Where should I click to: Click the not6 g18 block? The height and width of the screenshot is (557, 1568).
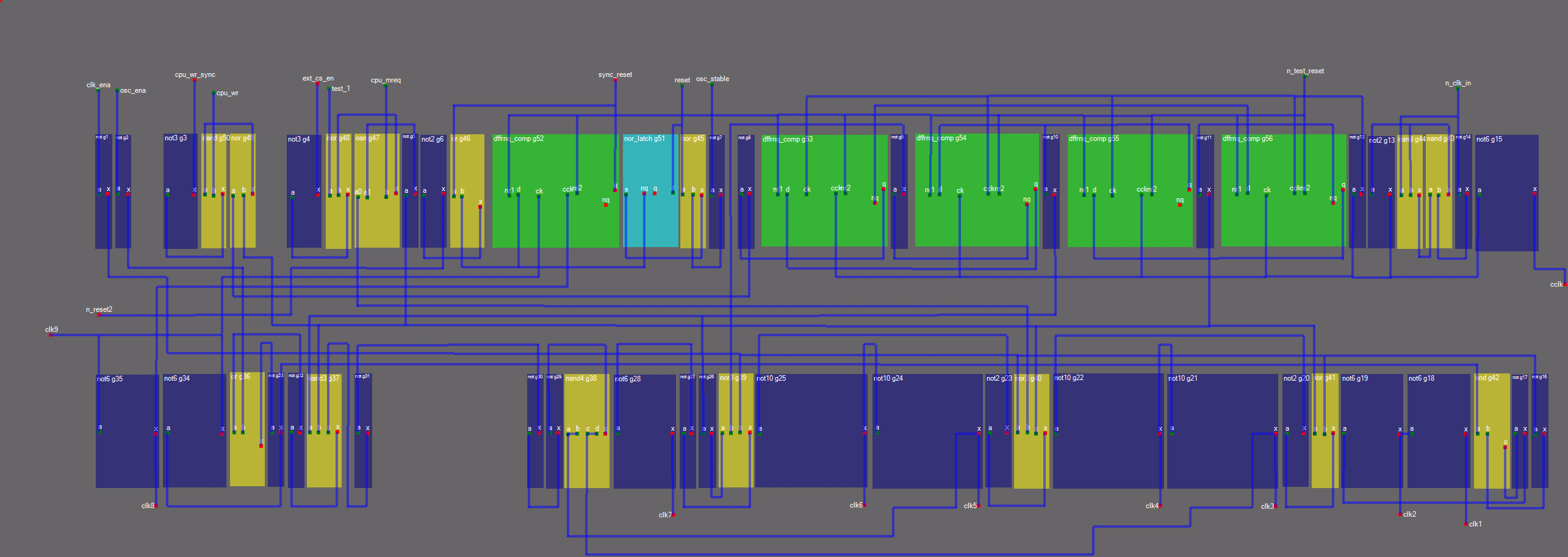click(x=1439, y=431)
